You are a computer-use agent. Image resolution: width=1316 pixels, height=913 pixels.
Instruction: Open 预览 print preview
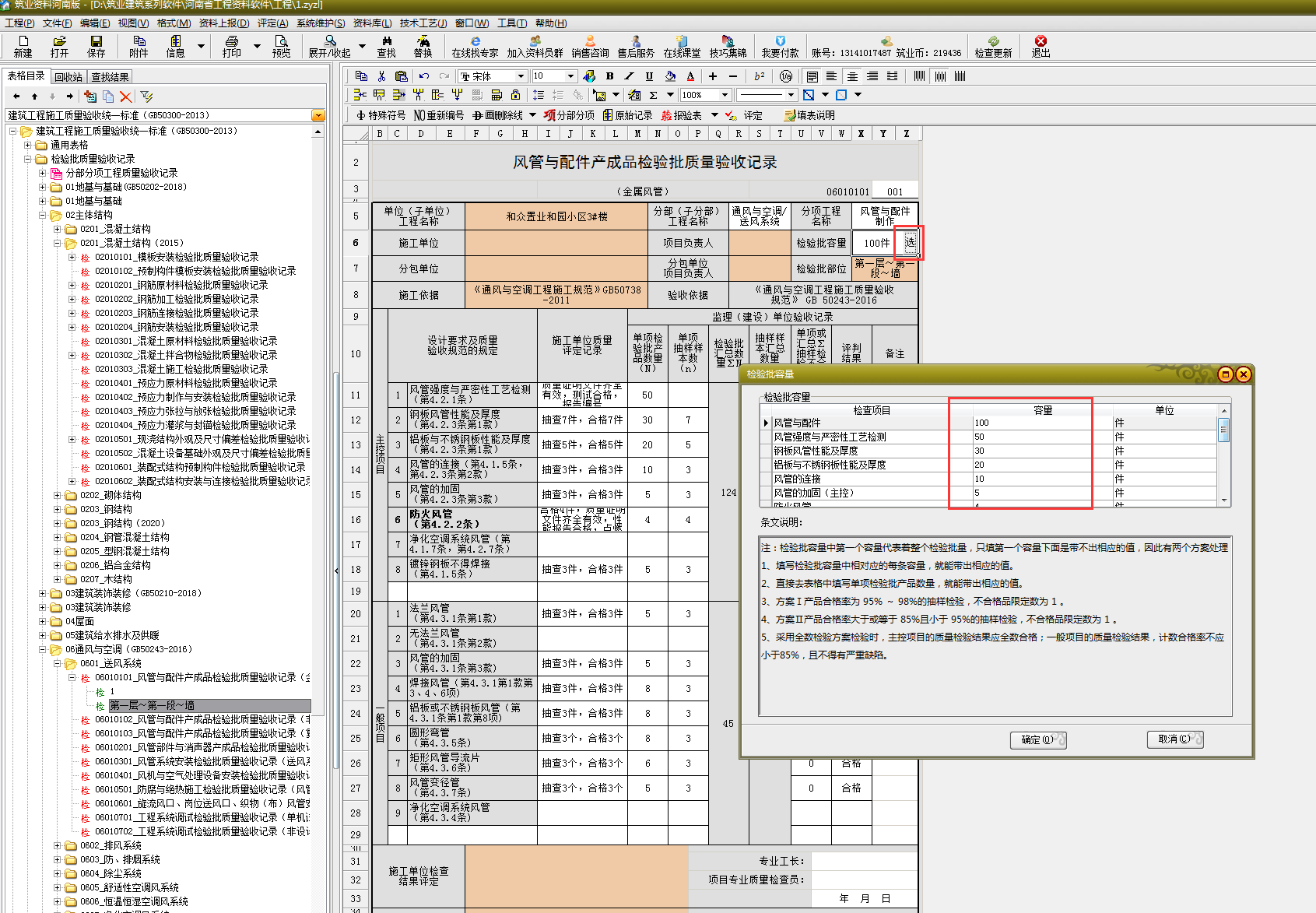(281, 46)
